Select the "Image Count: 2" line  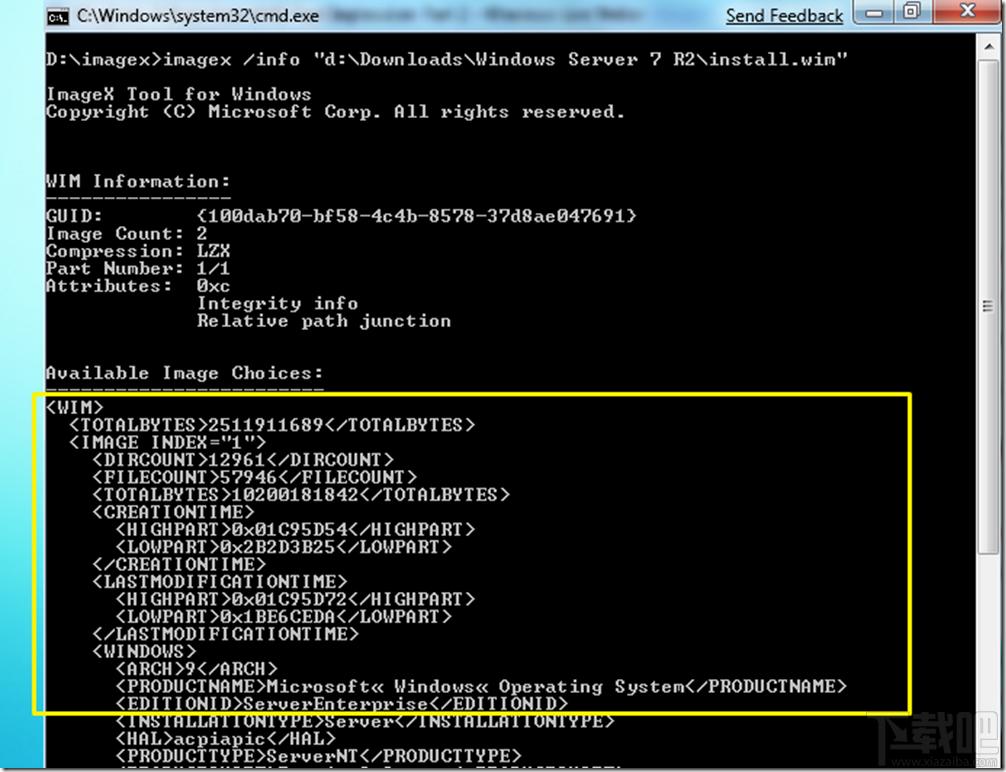126,234
